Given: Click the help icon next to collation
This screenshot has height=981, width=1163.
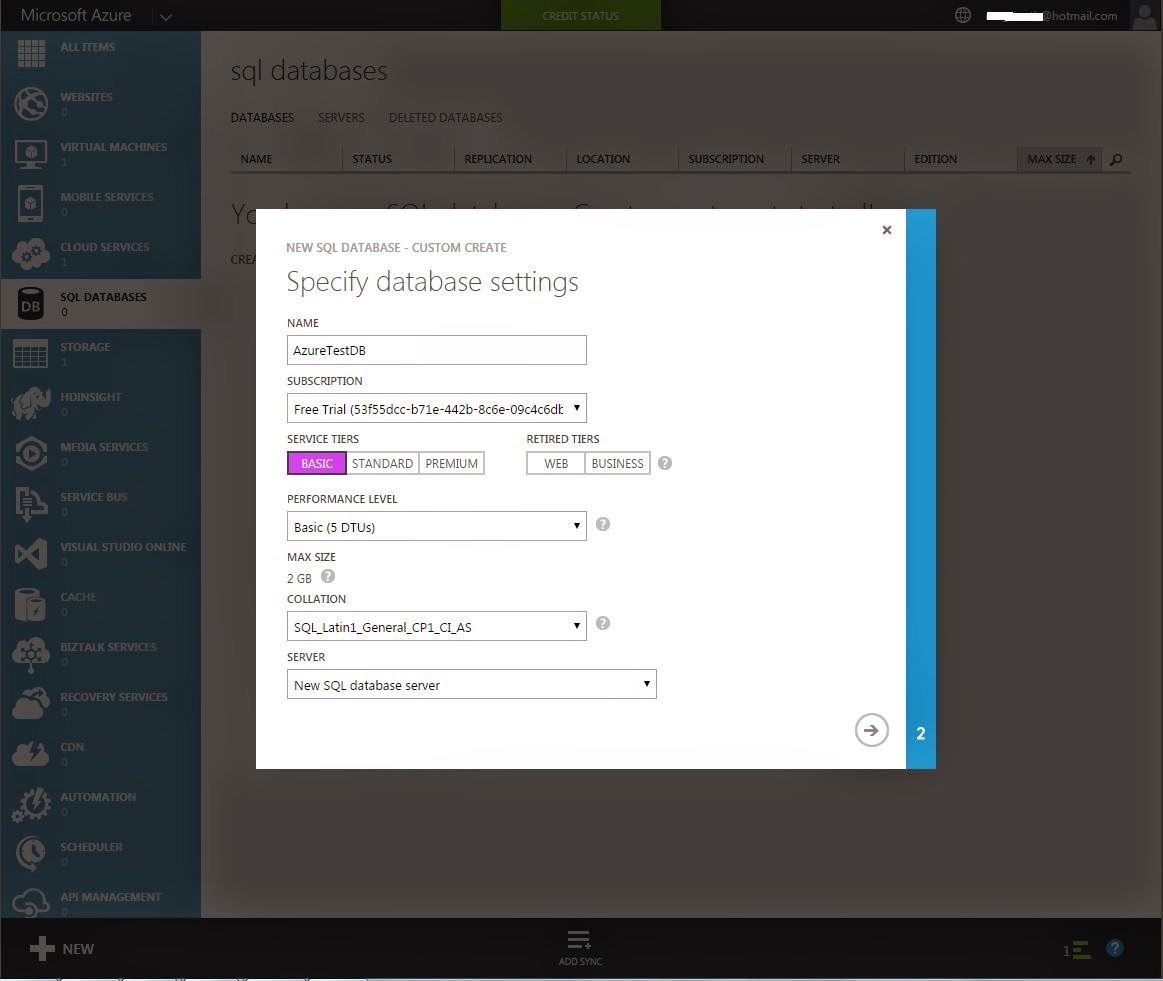Looking at the screenshot, I should pyautogui.click(x=603, y=623).
